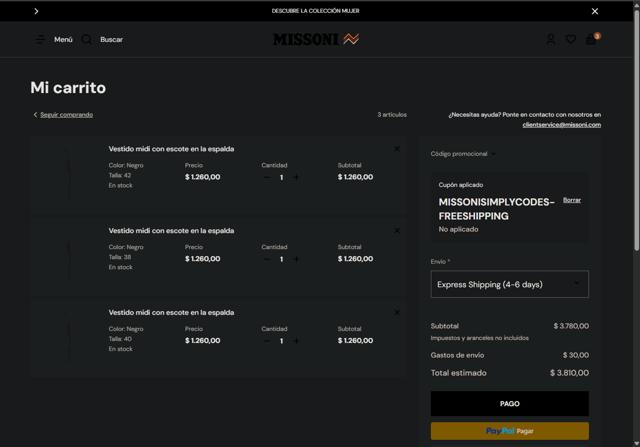Remove the Talla 38 dress item
Image resolution: width=640 pixels, height=447 pixels.
[397, 231]
